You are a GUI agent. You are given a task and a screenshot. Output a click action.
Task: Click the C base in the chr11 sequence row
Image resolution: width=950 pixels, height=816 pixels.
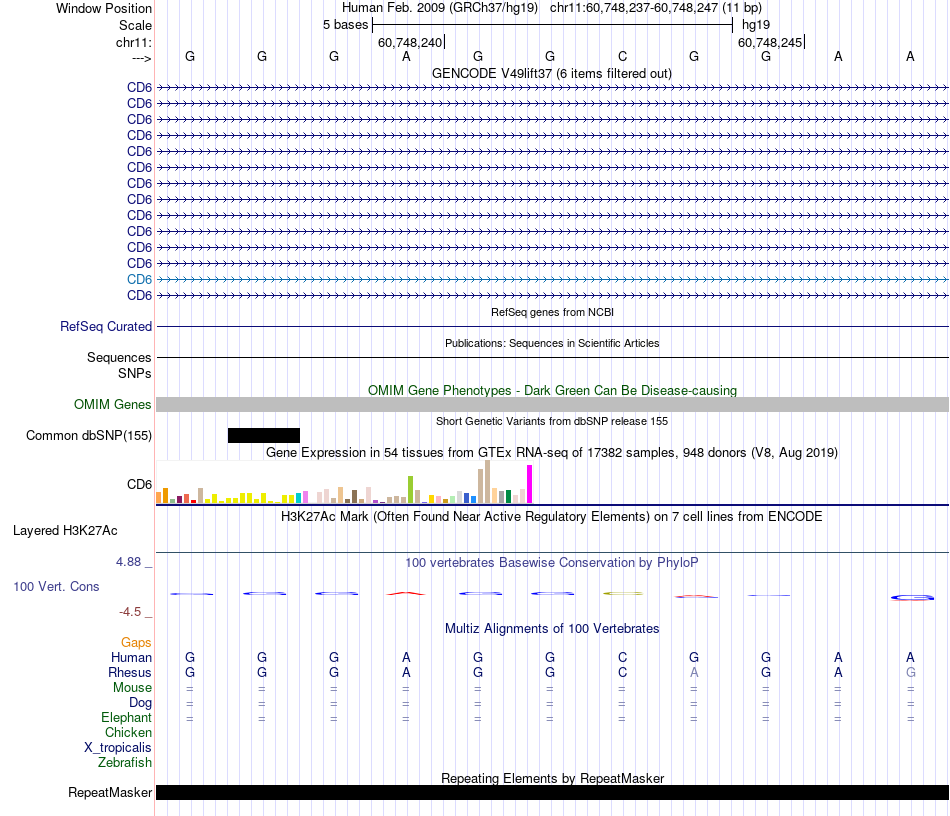[622, 56]
